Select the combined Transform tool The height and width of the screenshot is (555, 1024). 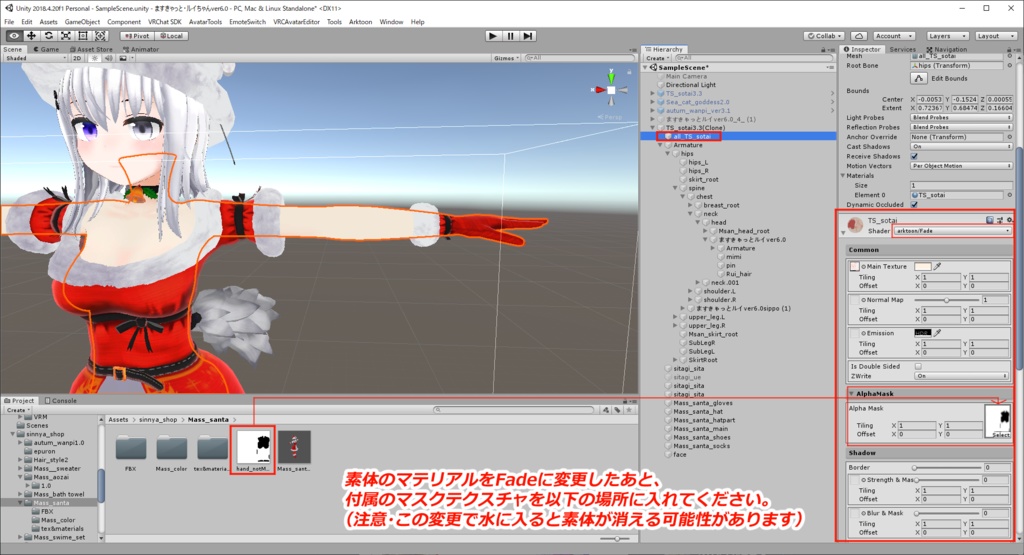(100, 36)
